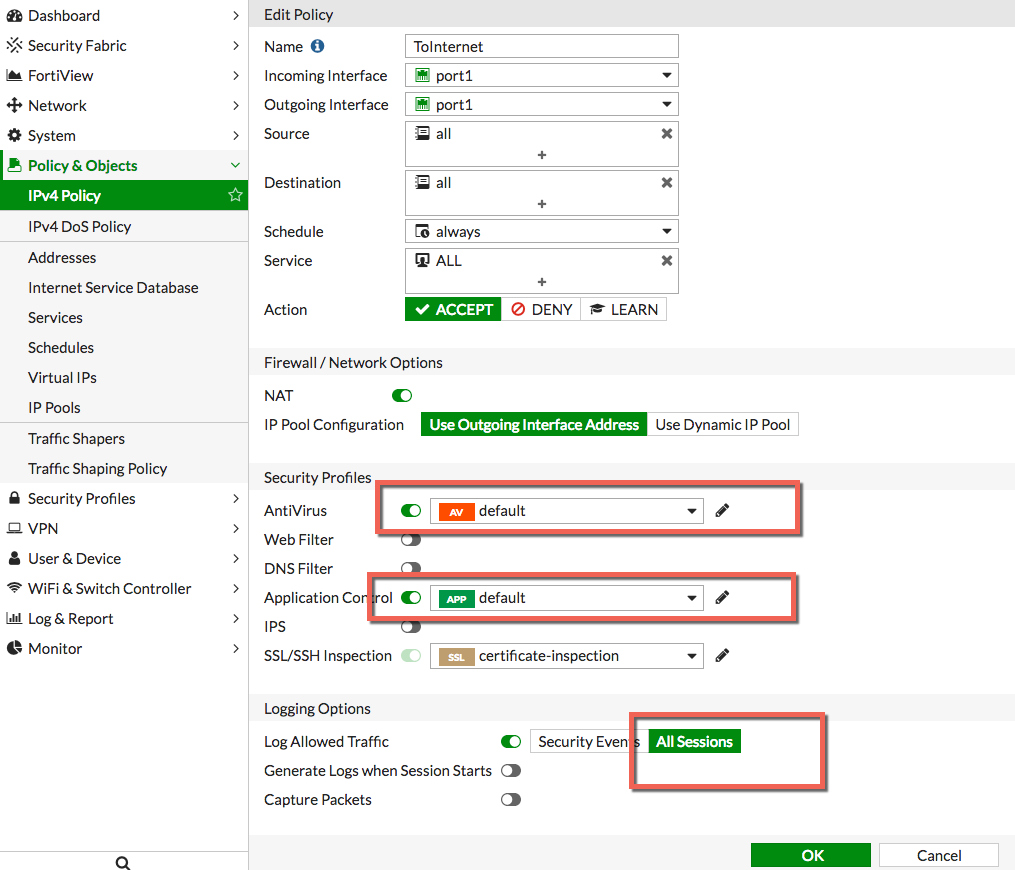Click the search magnifier in the sidebar
This screenshot has height=870, width=1015.
(x=123, y=862)
